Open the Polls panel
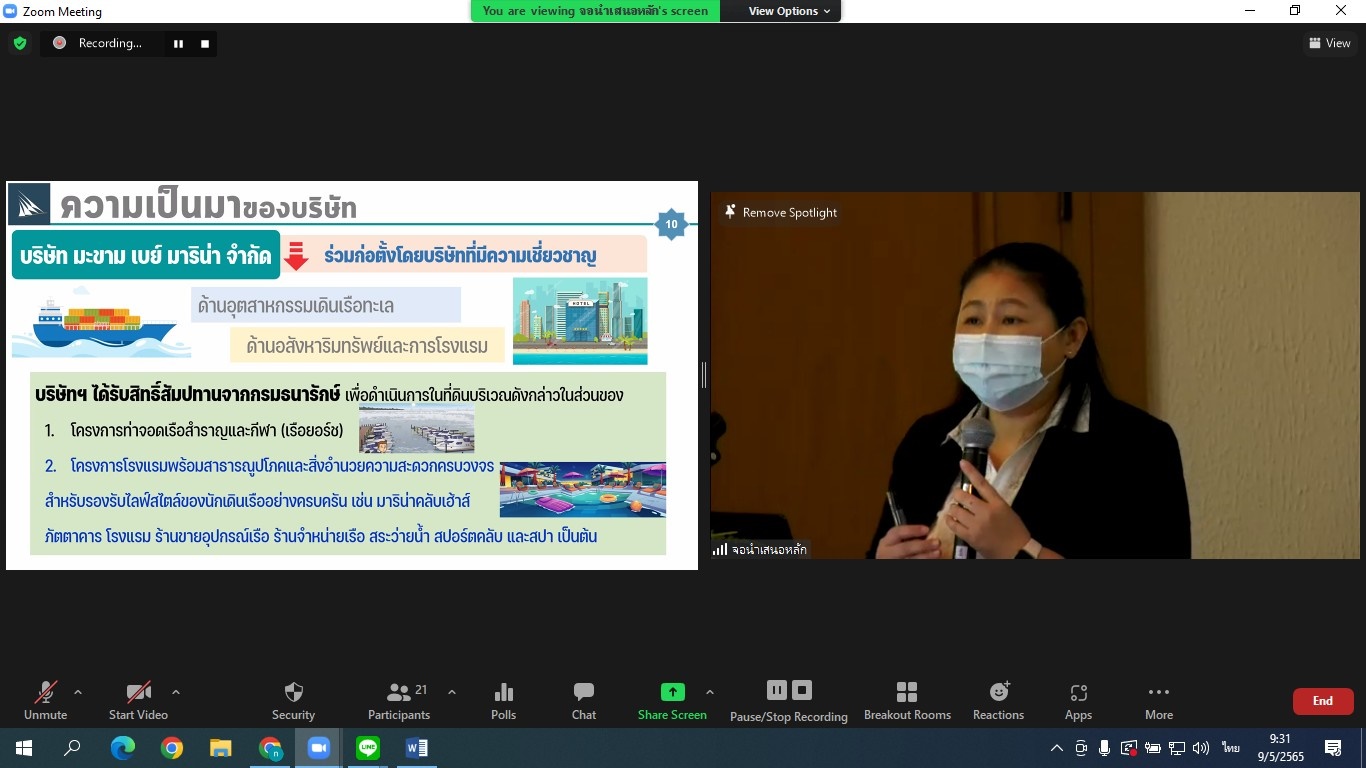This screenshot has height=768, width=1366. (x=503, y=700)
